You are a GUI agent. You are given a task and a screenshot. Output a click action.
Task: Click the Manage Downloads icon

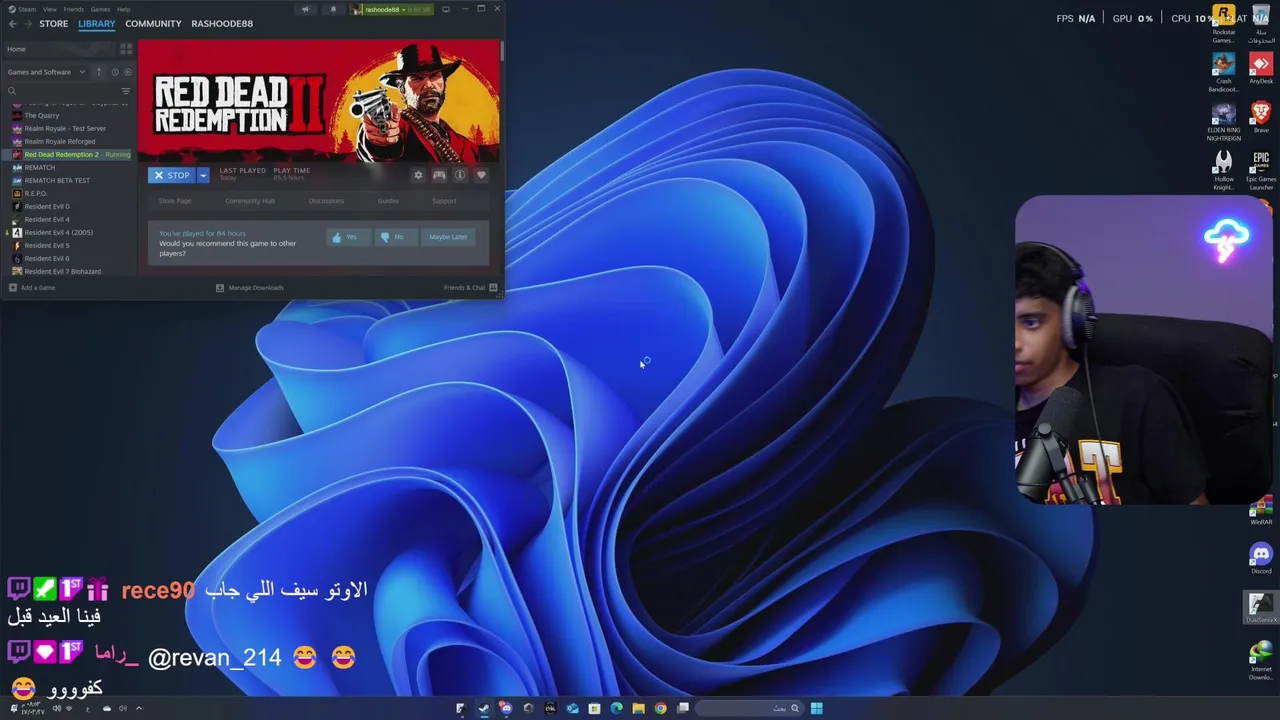click(220, 288)
